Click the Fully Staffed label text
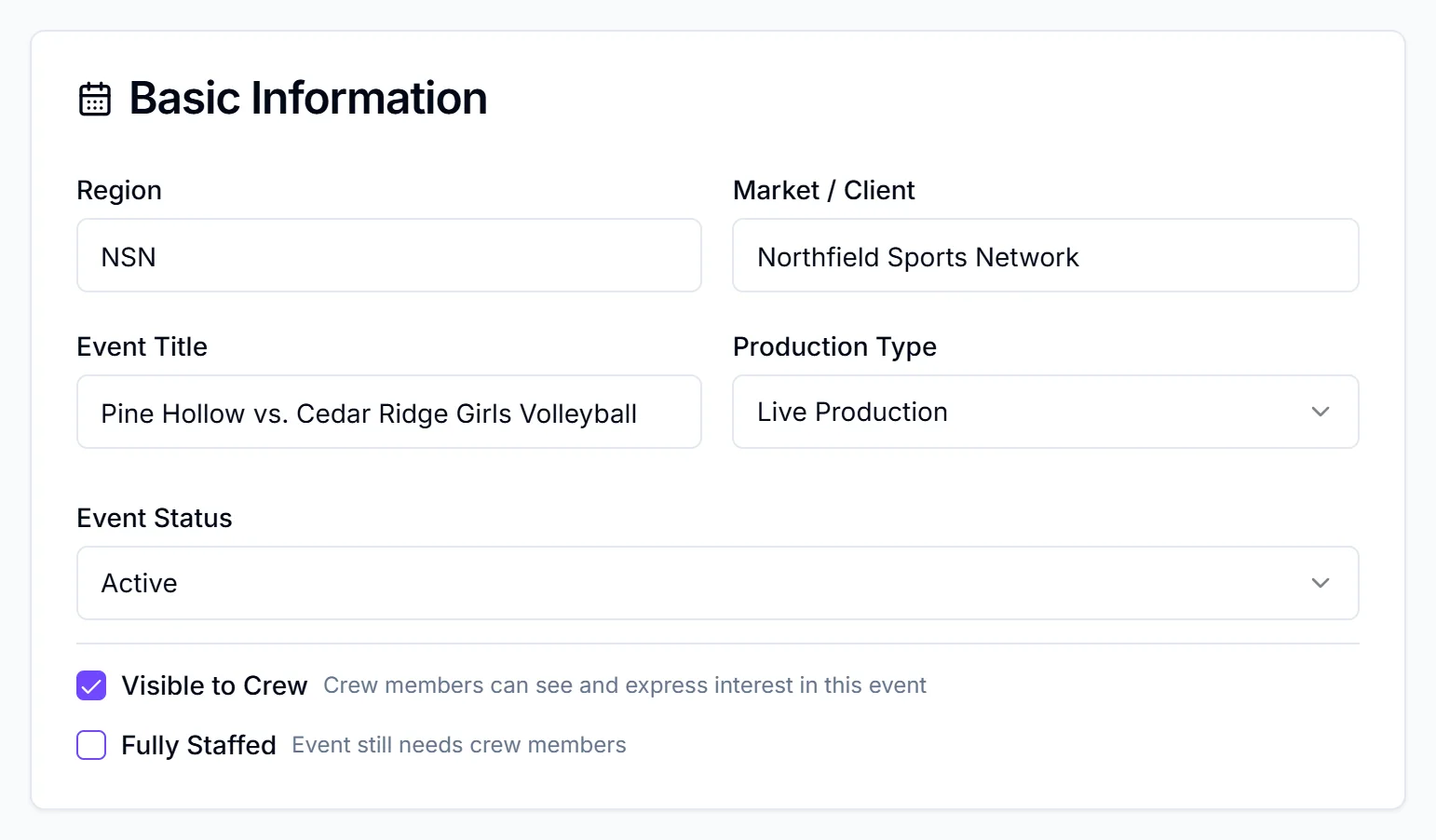 point(198,745)
